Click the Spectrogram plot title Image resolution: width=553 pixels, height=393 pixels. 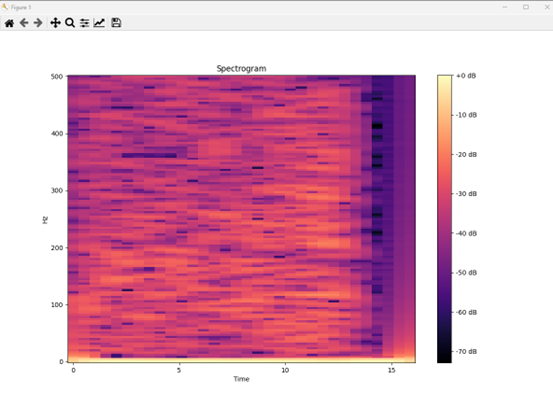coord(241,68)
